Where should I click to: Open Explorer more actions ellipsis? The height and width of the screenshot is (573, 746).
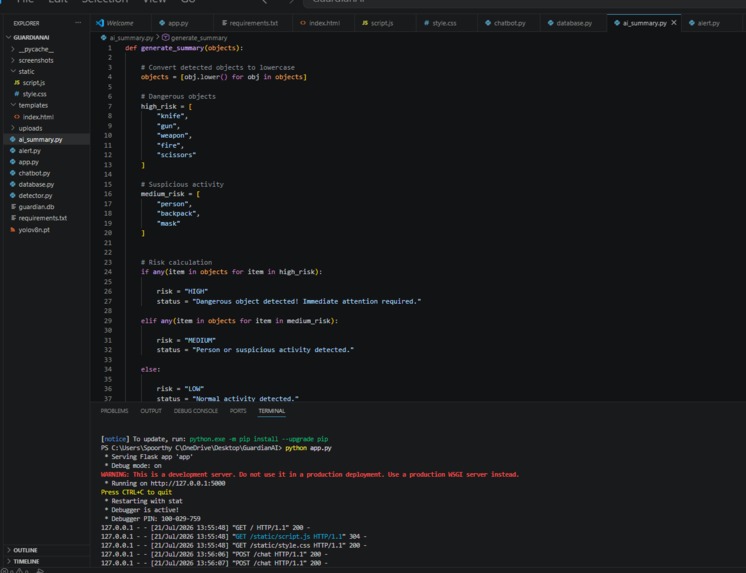click(x=78, y=23)
